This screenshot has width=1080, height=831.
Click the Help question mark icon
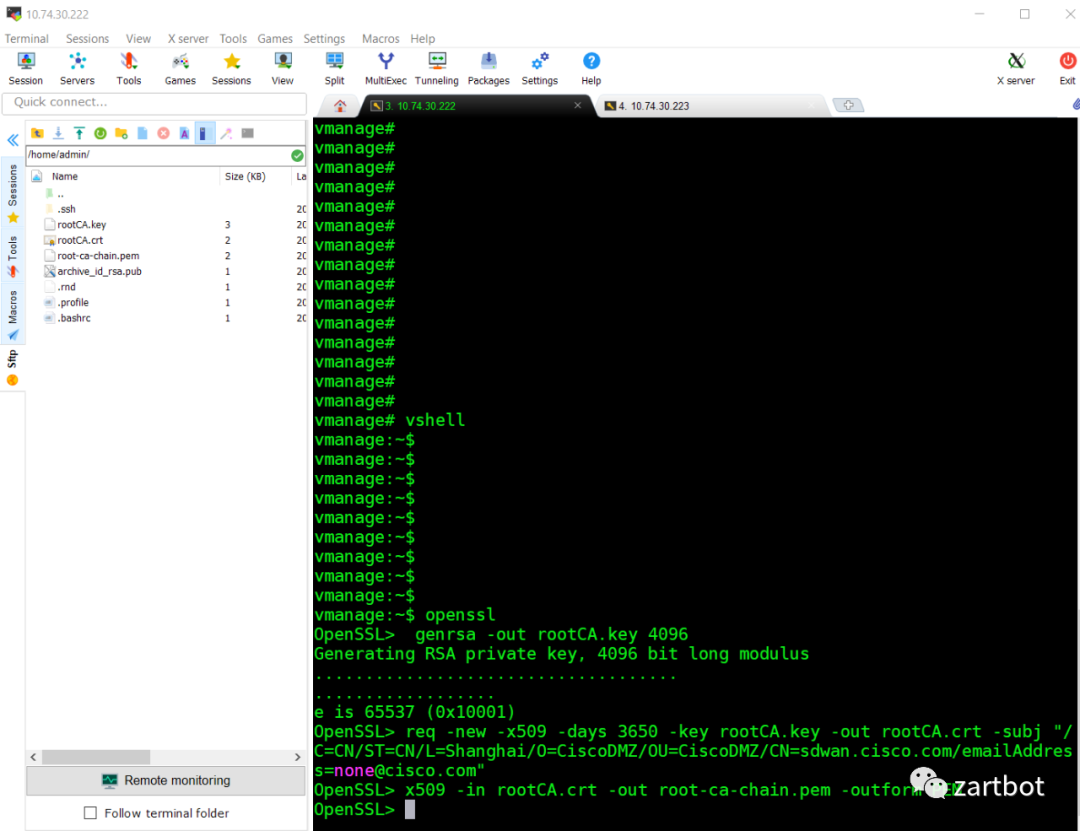pyautogui.click(x=591, y=69)
